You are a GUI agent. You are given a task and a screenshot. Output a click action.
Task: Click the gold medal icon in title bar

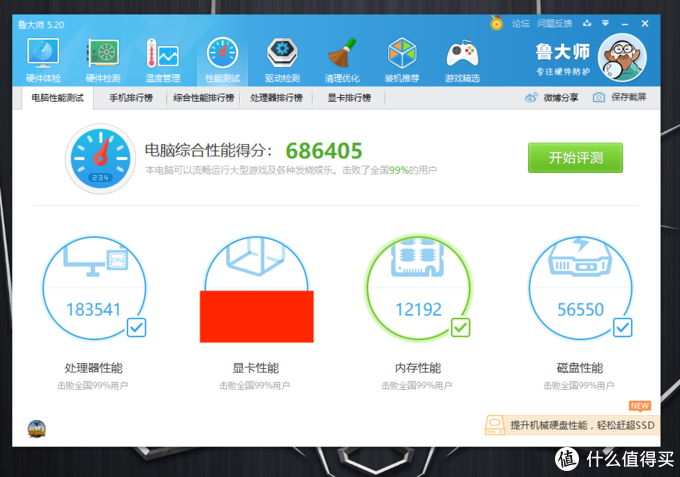tap(497, 23)
